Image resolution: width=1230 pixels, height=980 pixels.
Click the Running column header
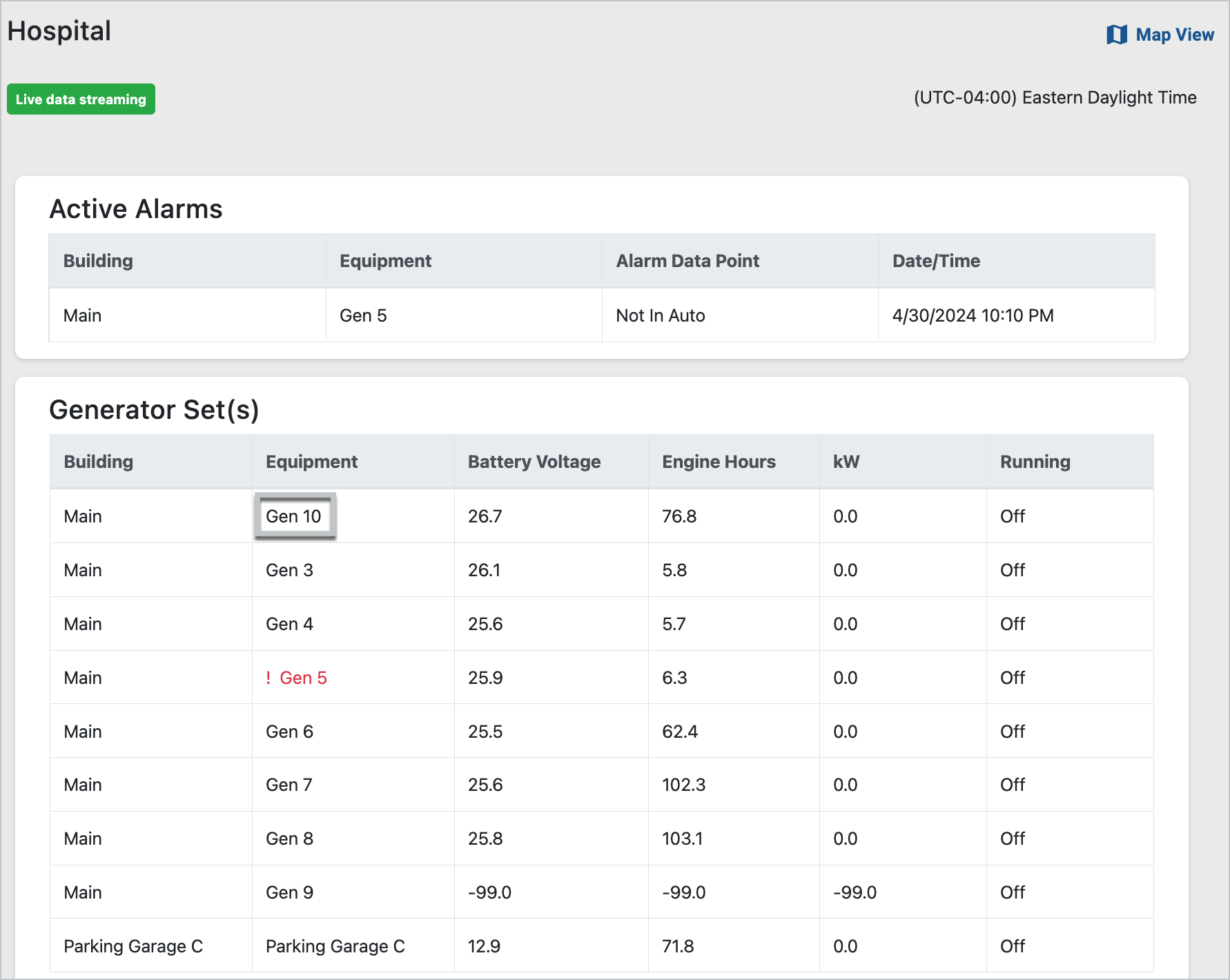[x=1035, y=462]
